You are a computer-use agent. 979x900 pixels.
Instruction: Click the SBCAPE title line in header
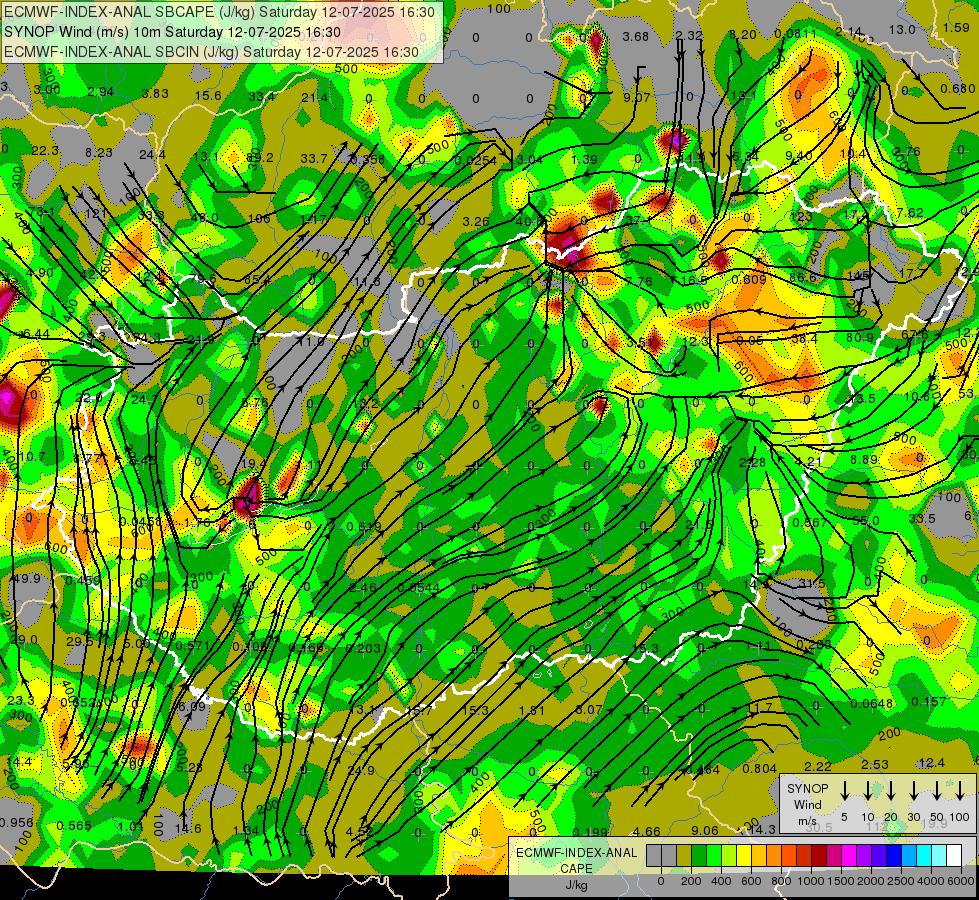(219, 12)
